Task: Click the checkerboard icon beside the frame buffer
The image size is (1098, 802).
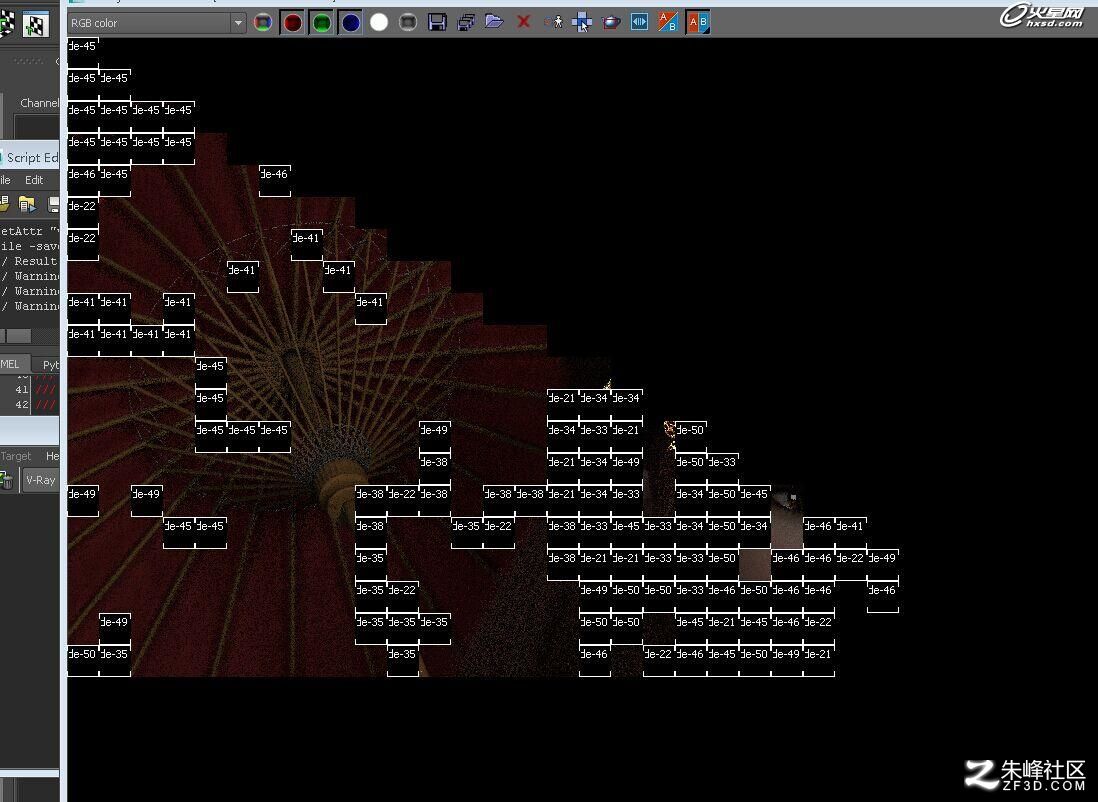Action: click(36, 25)
